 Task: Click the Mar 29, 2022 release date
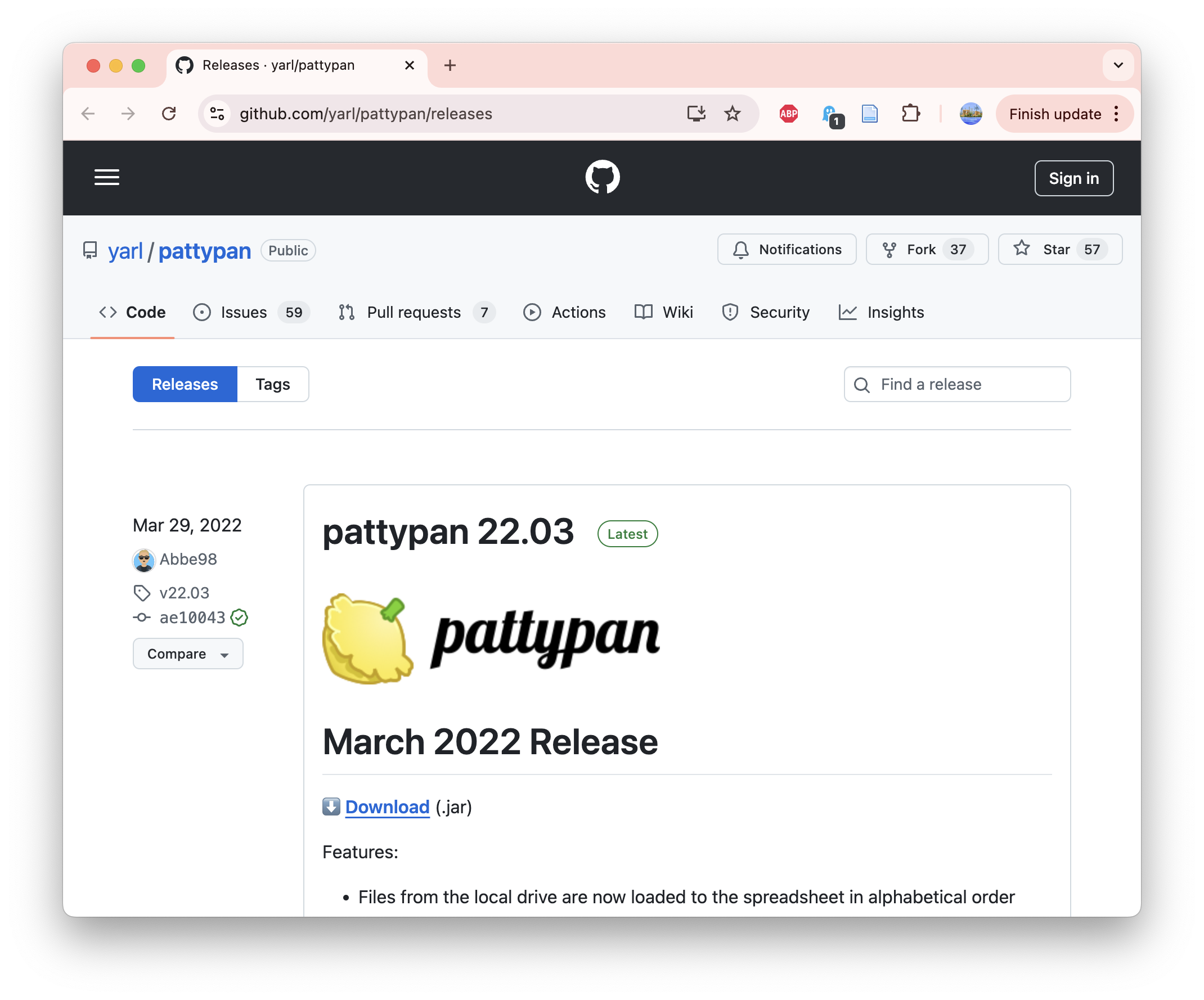click(x=187, y=525)
